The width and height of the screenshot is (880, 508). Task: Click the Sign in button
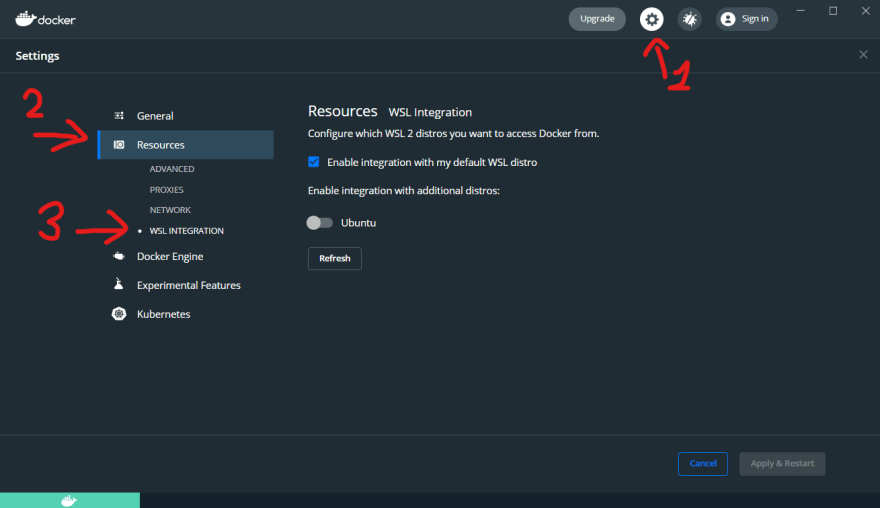746,19
